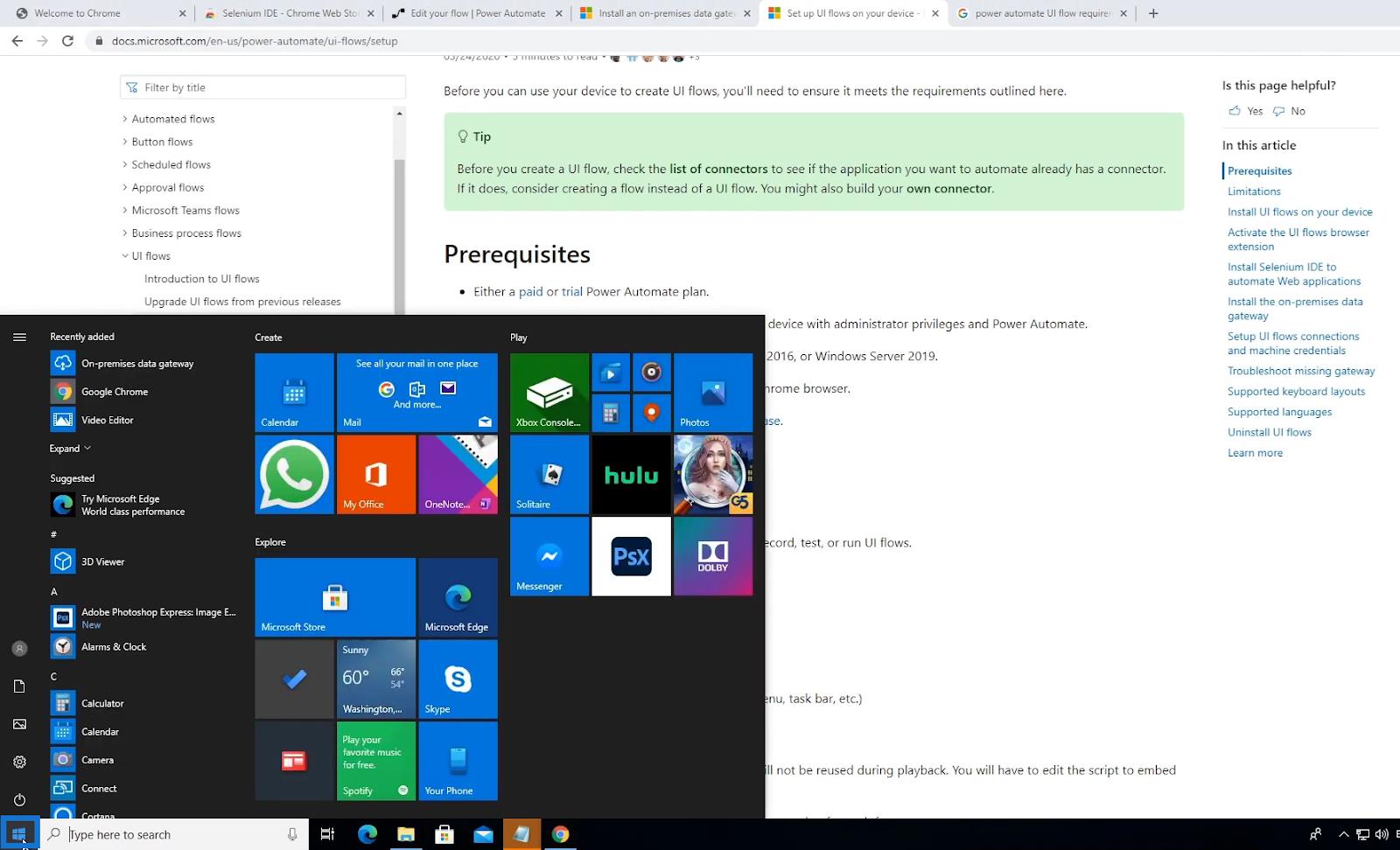This screenshot has width=1400, height=850.
Task: Open Microsoft Edge tile
Action: tap(458, 597)
